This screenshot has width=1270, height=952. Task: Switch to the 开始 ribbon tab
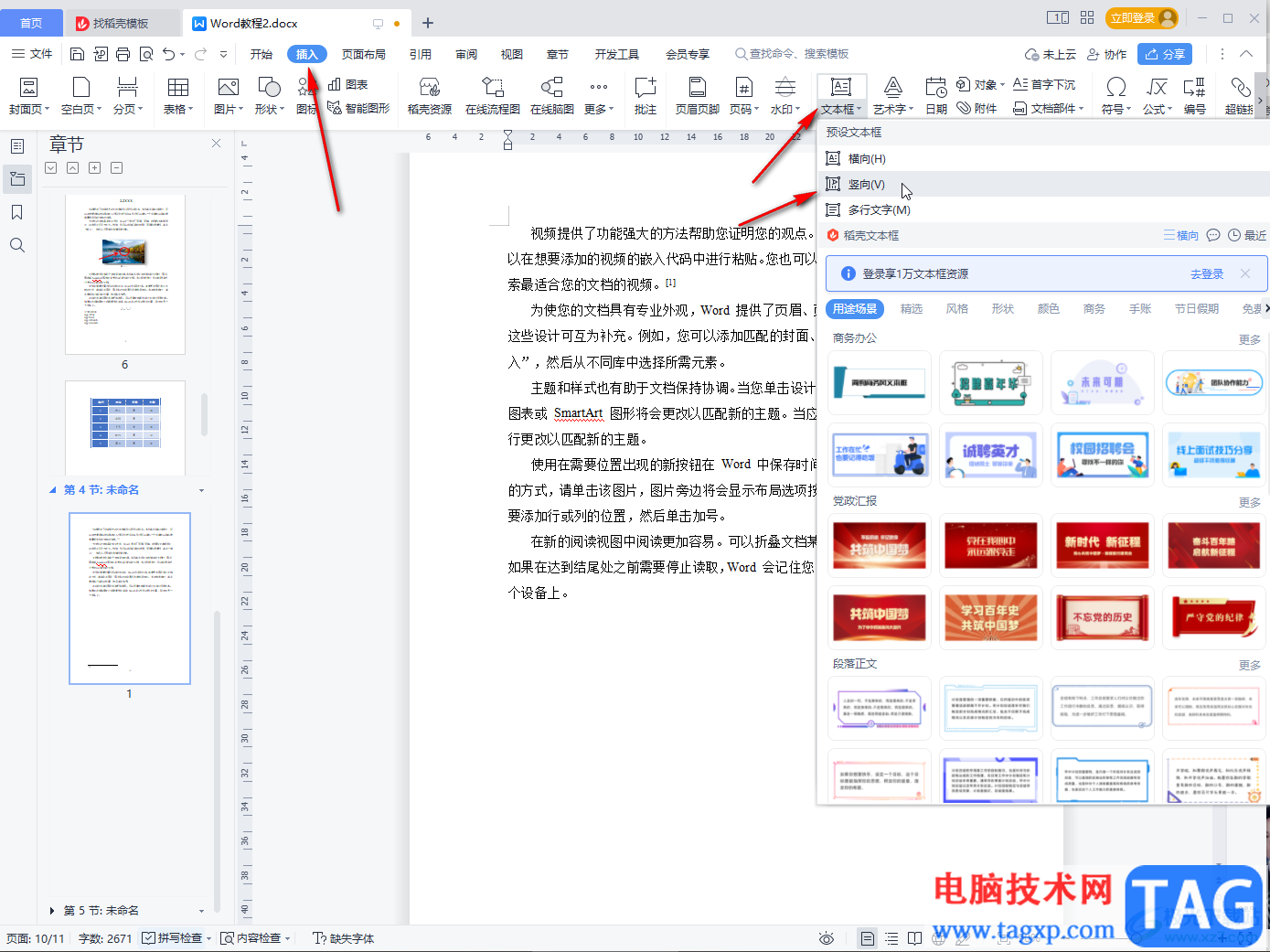pyautogui.click(x=261, y=54)
